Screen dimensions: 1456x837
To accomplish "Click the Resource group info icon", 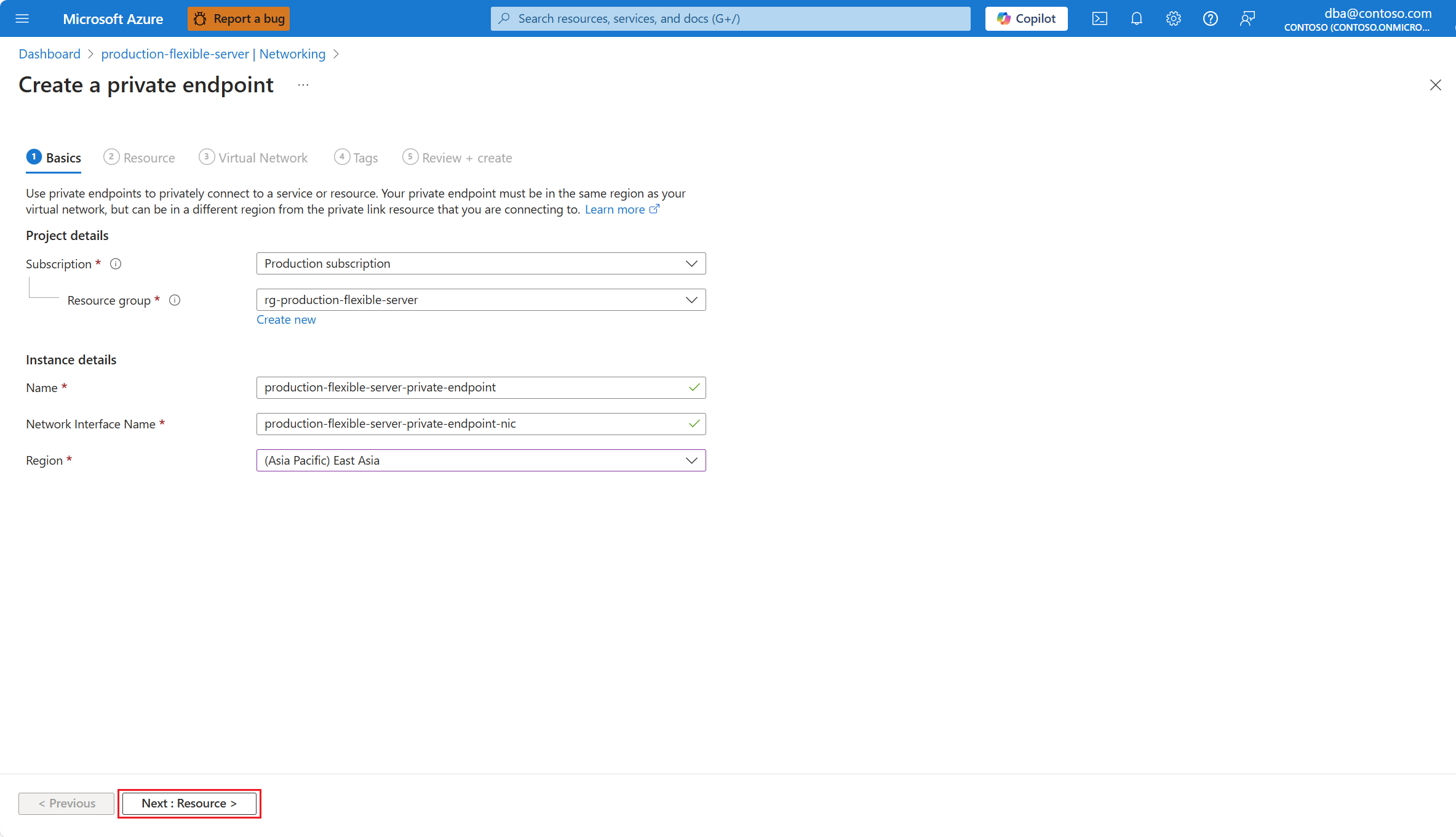I will tap(175, 300).
